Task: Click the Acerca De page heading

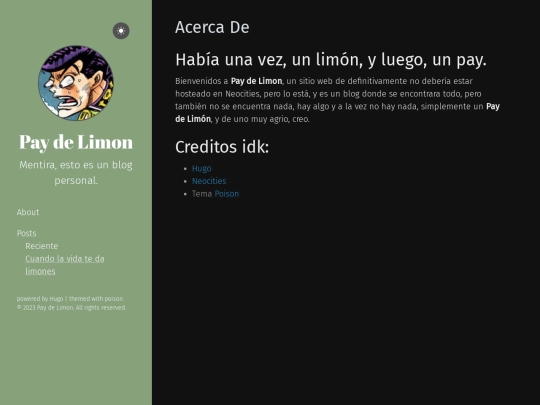Action: point(212,27)
